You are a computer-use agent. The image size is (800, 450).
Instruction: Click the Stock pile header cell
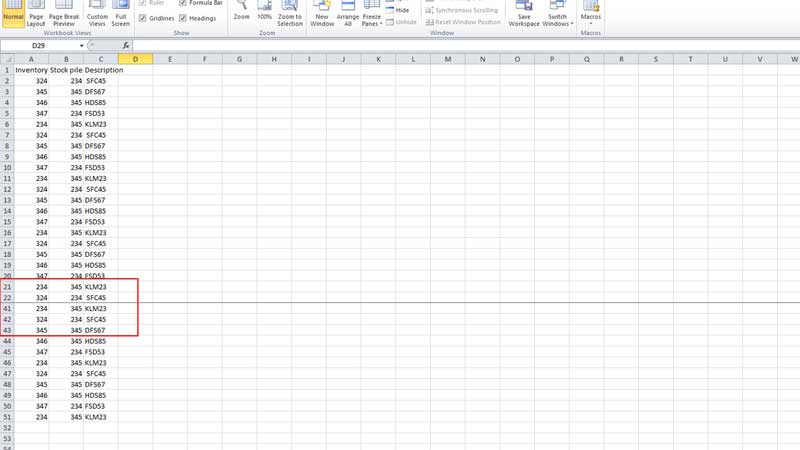tap(66, 70)
